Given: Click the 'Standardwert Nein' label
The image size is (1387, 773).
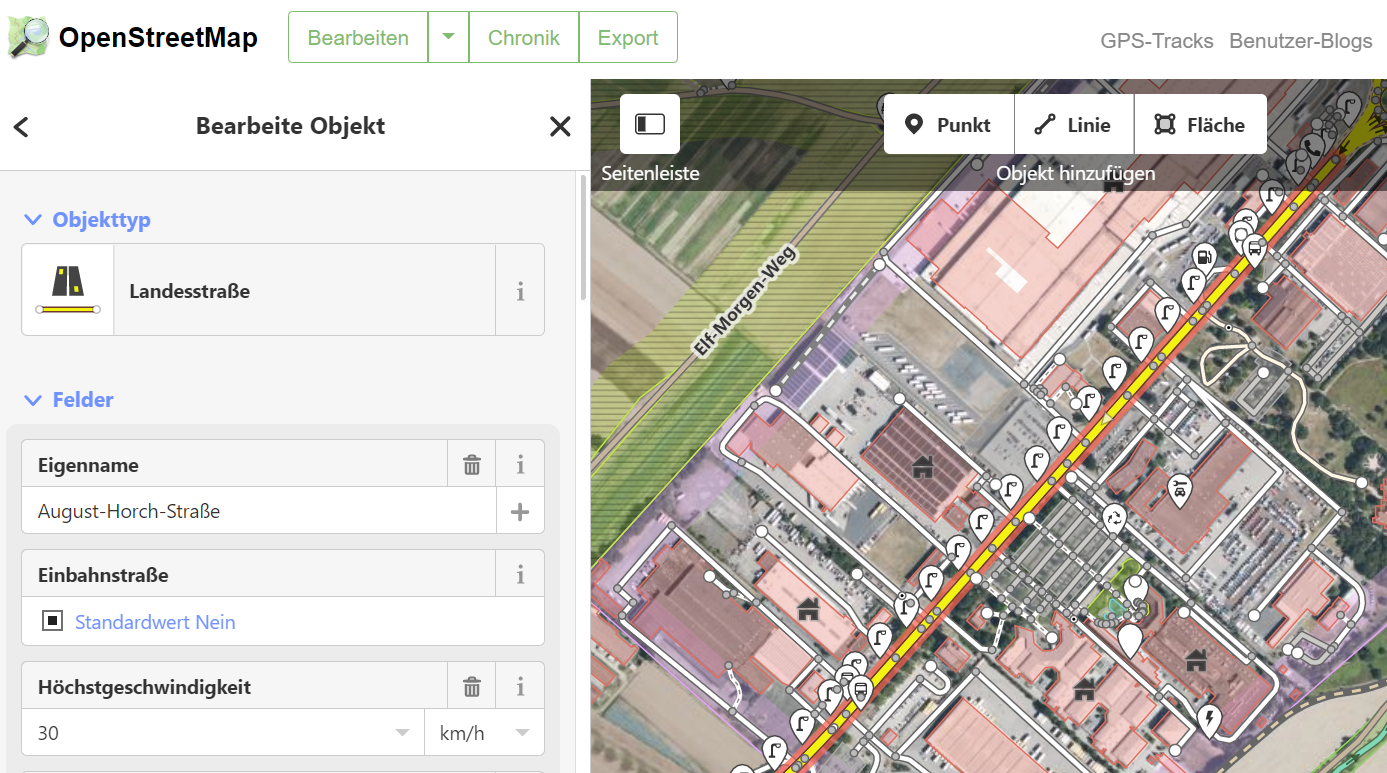Looking at the screenshot, I should [155, 622].
